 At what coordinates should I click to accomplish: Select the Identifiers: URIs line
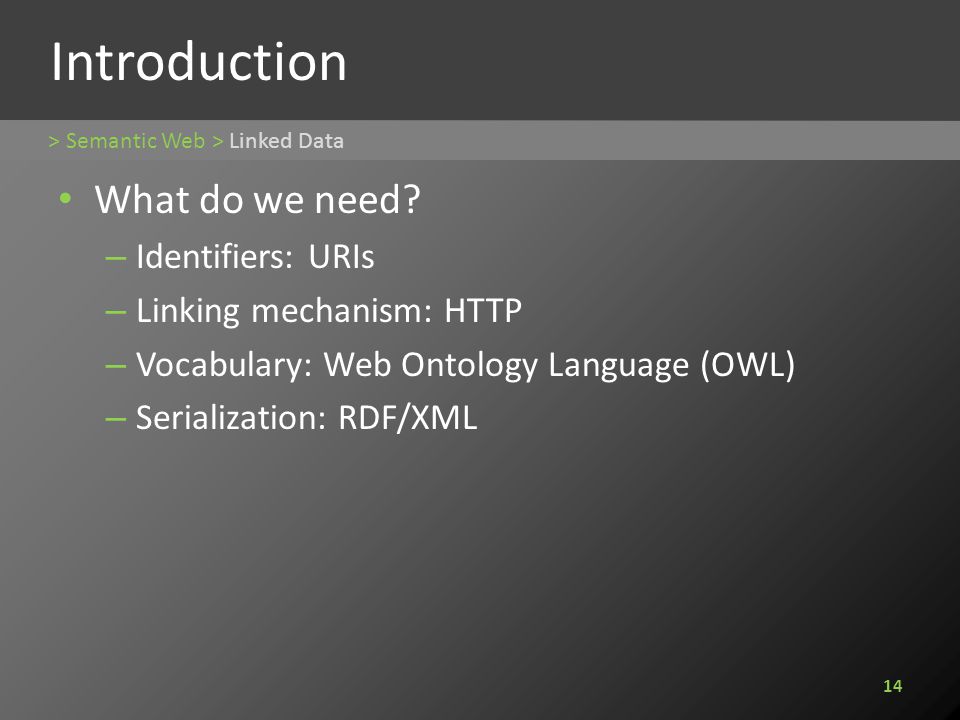pos(255,256)
